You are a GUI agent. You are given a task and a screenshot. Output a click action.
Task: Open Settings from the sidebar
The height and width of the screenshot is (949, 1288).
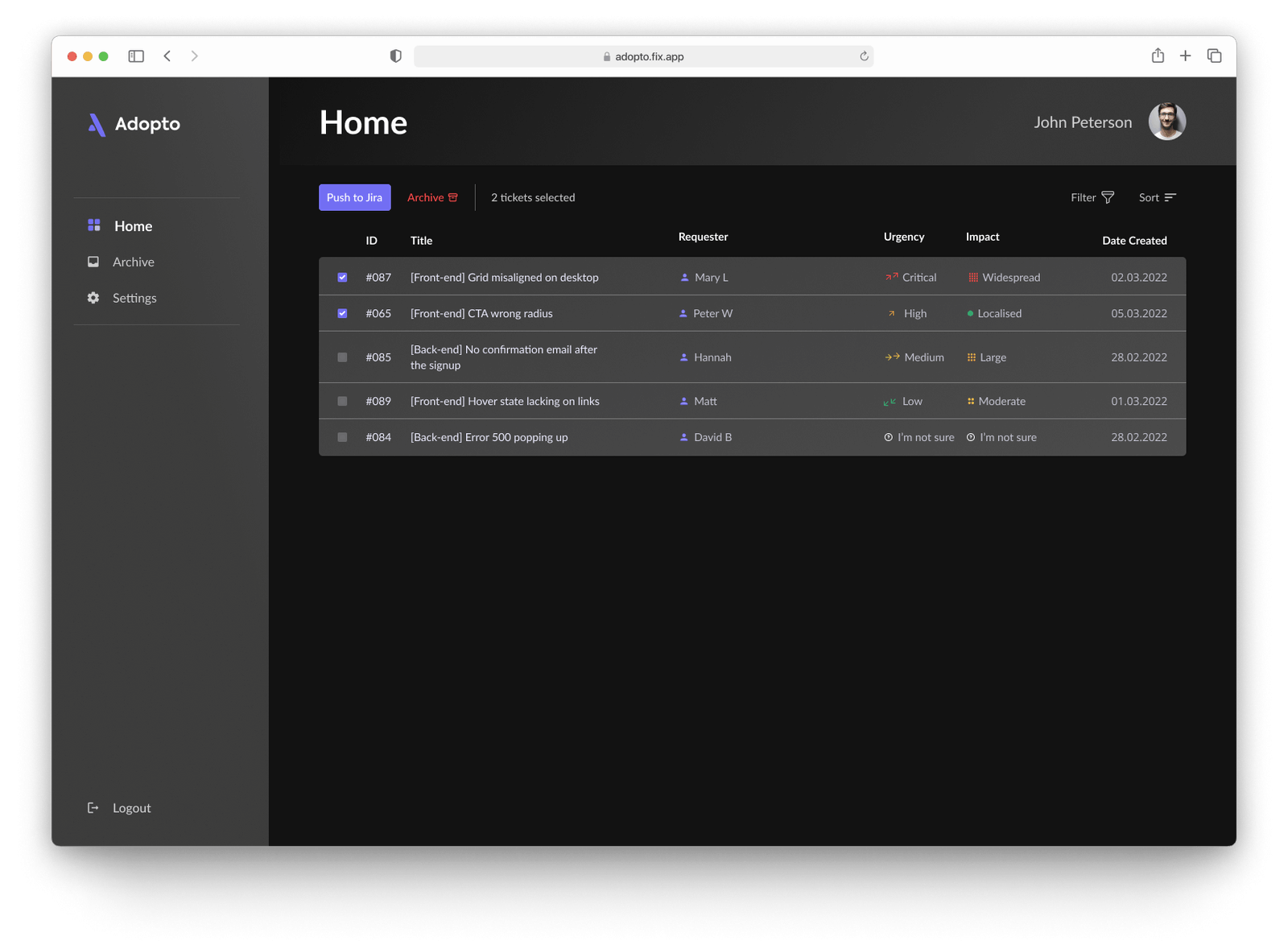(122, 298)
